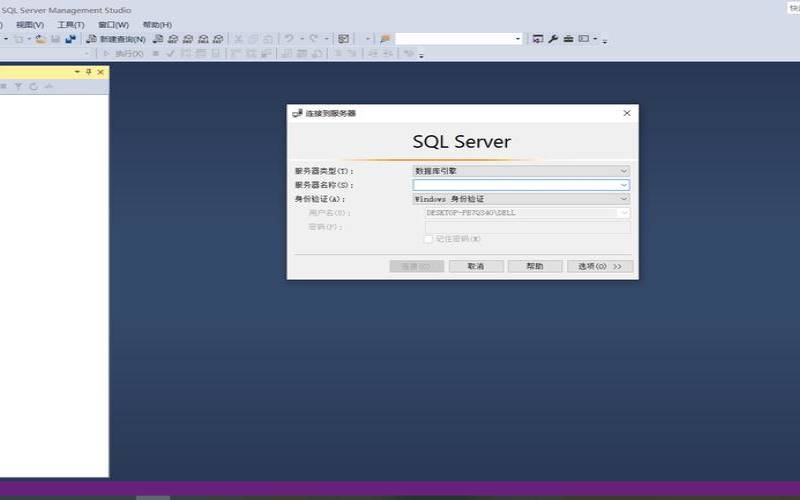Image resolution: width=800 pixels, height=500 pixels.
Task: Click the 选项(O) >> Options button
Action: [600, 266]
